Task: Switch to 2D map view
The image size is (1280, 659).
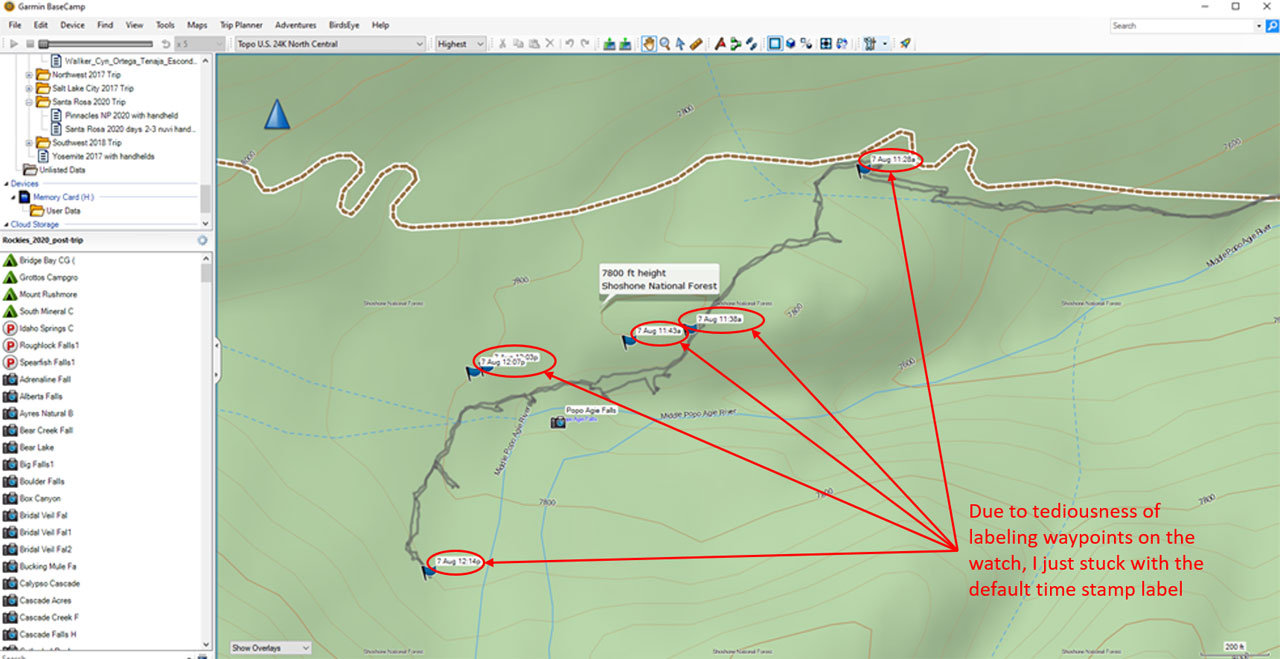Action: point(774,44)
